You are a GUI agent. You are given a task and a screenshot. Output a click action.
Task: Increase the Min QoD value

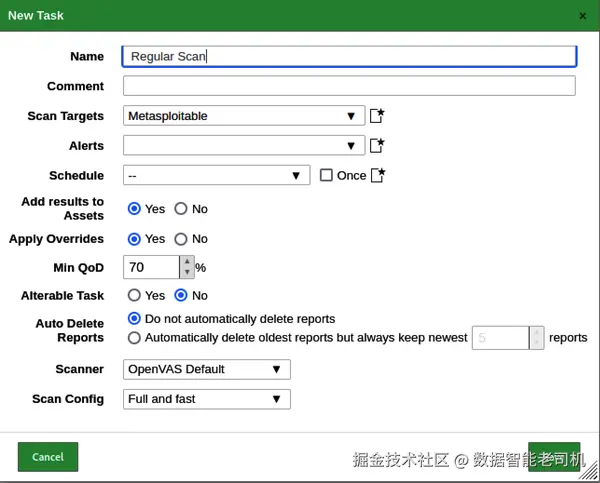click(x=187, y=261)
